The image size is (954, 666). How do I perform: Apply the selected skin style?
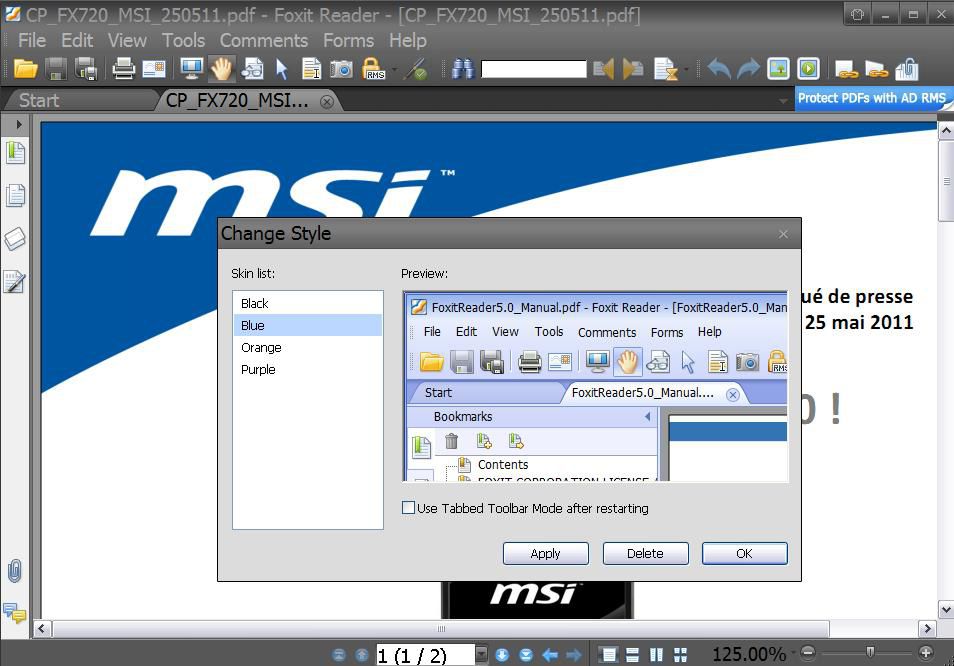(545, 553)
